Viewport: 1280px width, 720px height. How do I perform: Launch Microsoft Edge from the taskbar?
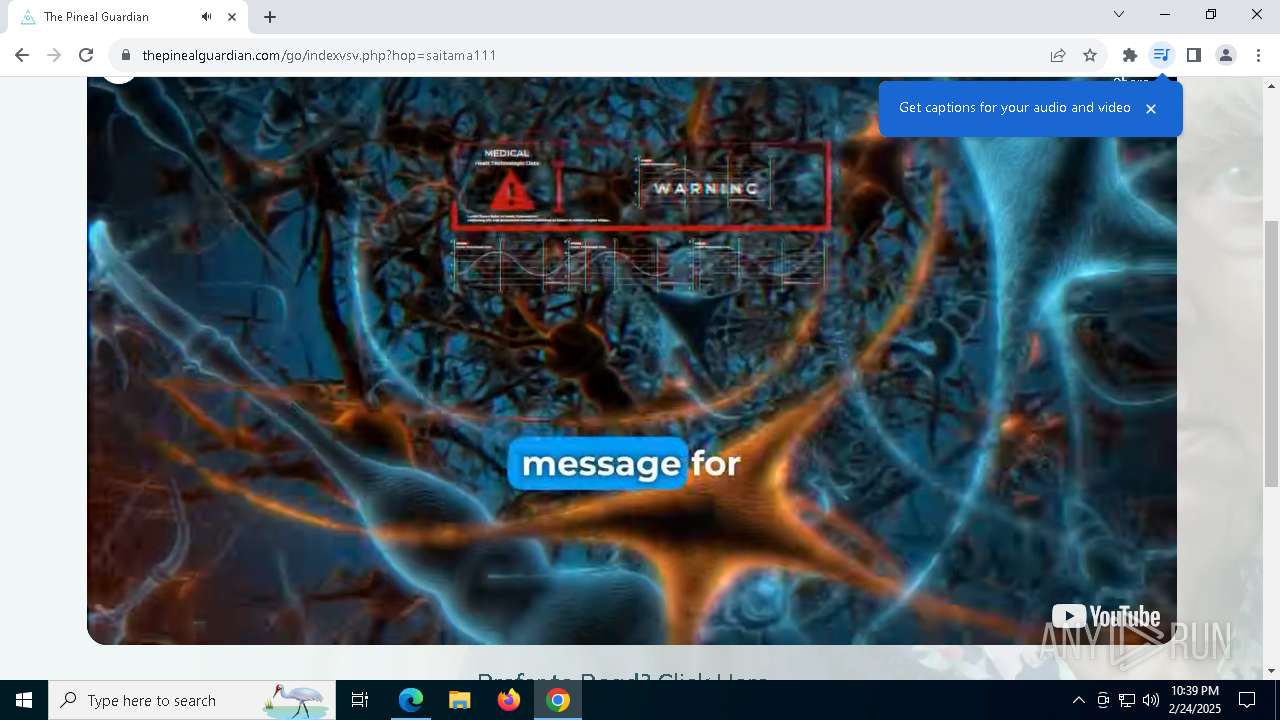[x=411, y=700]
